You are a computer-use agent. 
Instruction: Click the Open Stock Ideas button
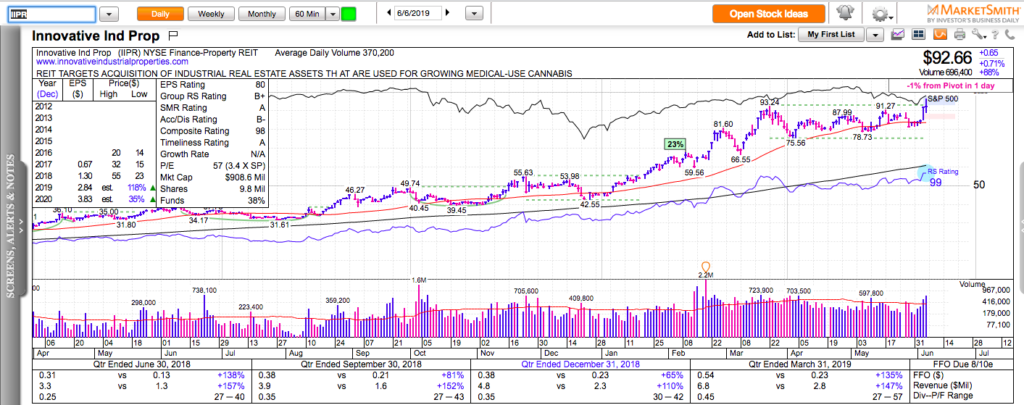click(769, 14)
